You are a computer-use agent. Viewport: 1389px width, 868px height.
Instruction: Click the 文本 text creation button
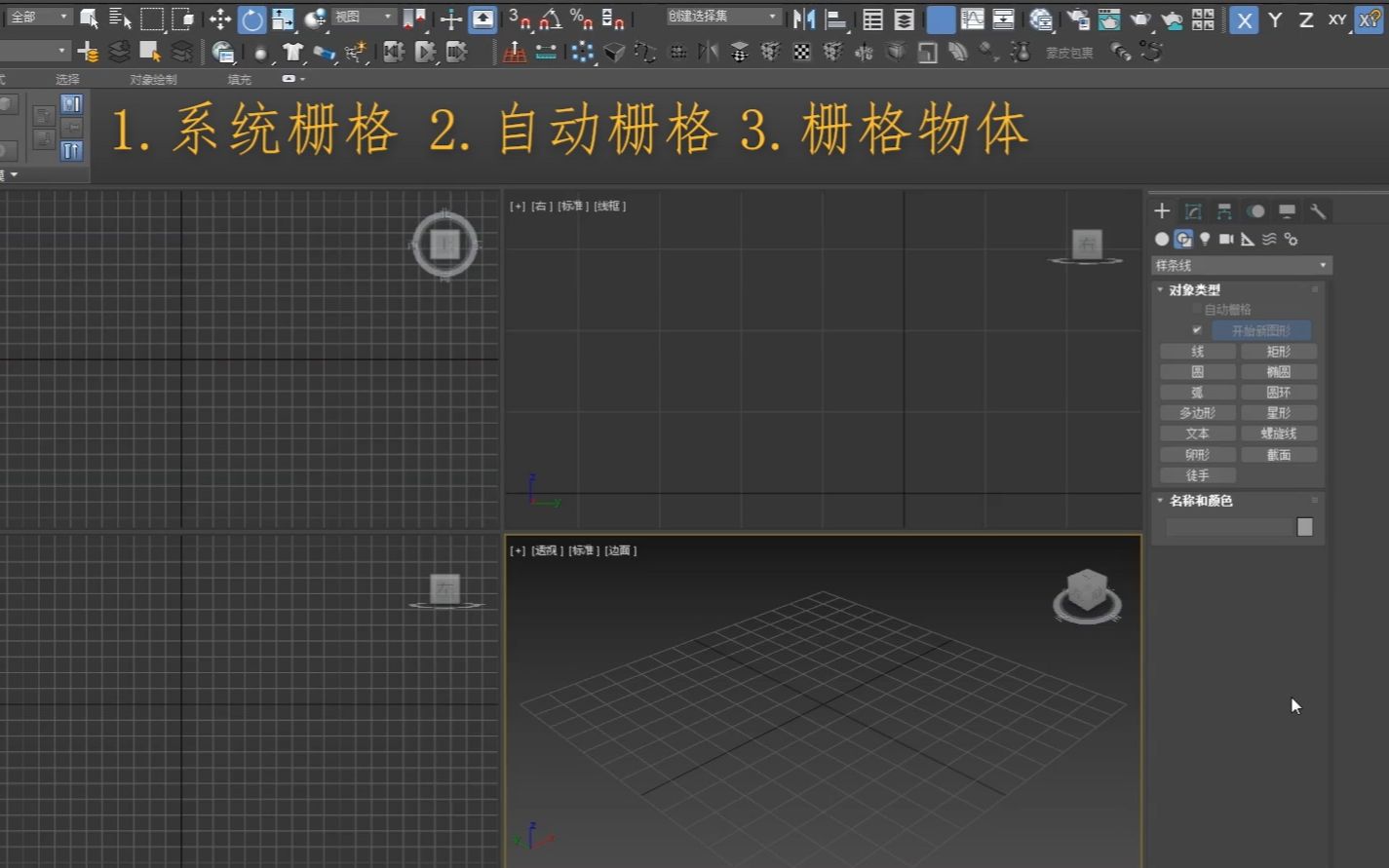pyautogui.click(x=1197, y=433)
